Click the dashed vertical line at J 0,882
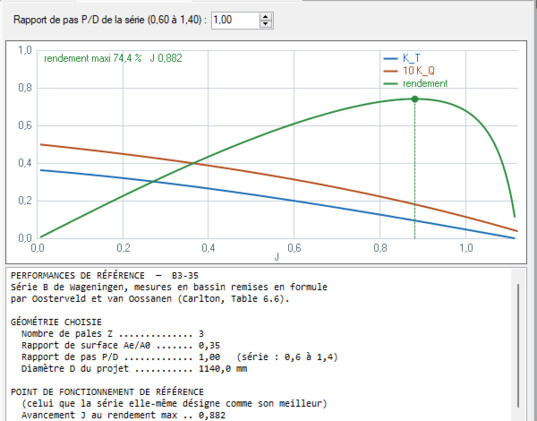Image resolution: width=537 pixels, height=421 pixels. coord(415,170)
